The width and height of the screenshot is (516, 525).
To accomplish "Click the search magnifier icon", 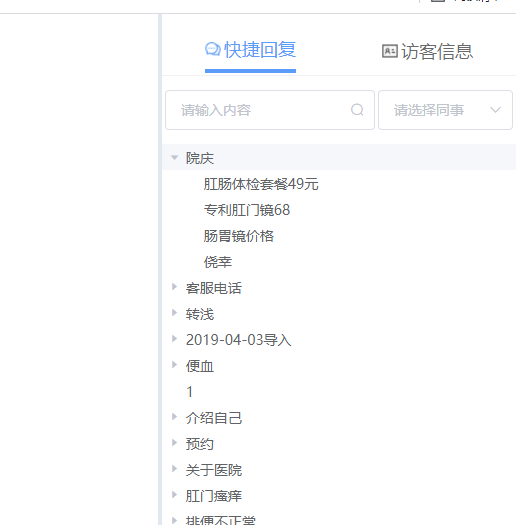I will tap(357, 109).
